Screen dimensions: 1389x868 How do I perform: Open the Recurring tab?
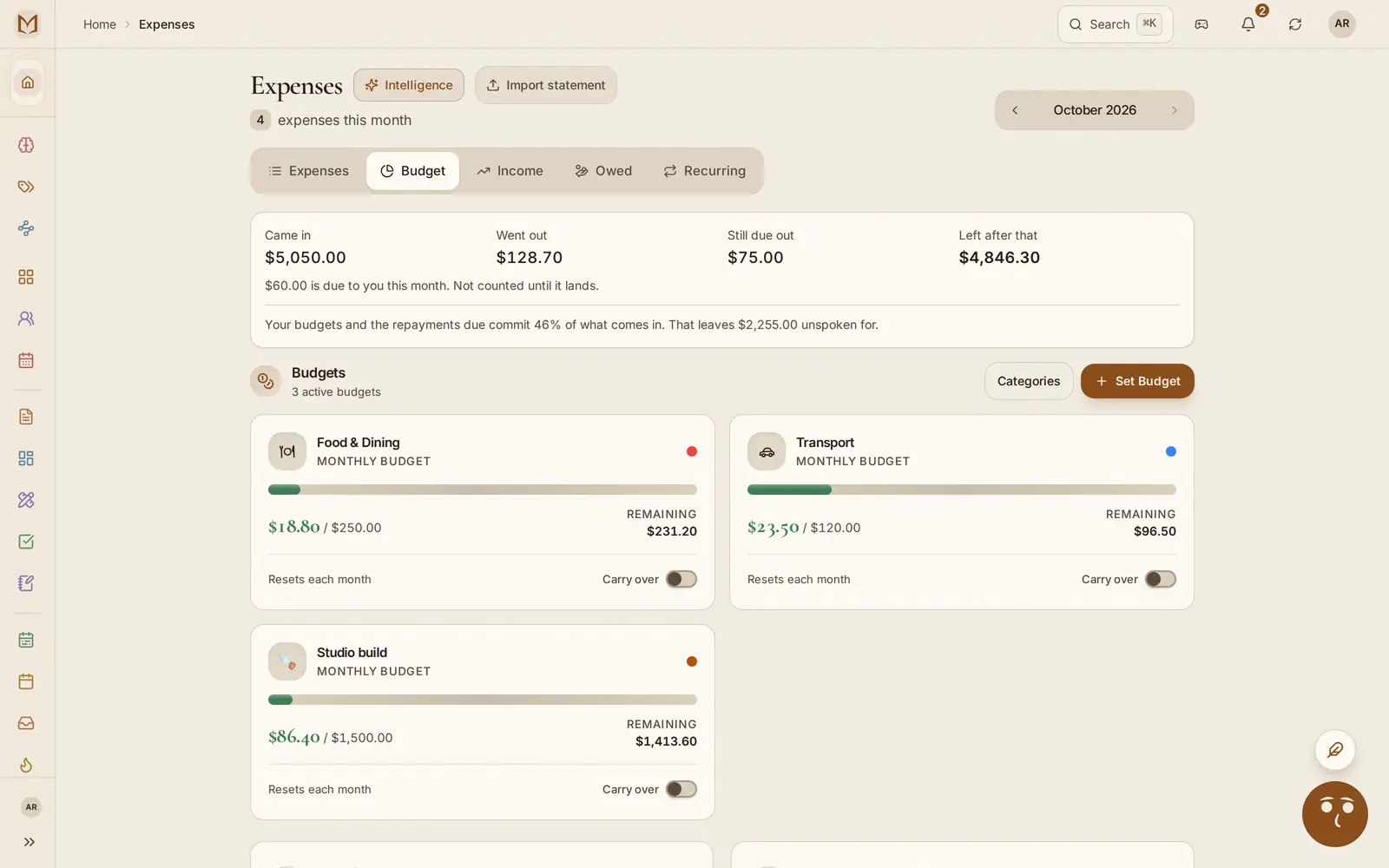(704, 171)
